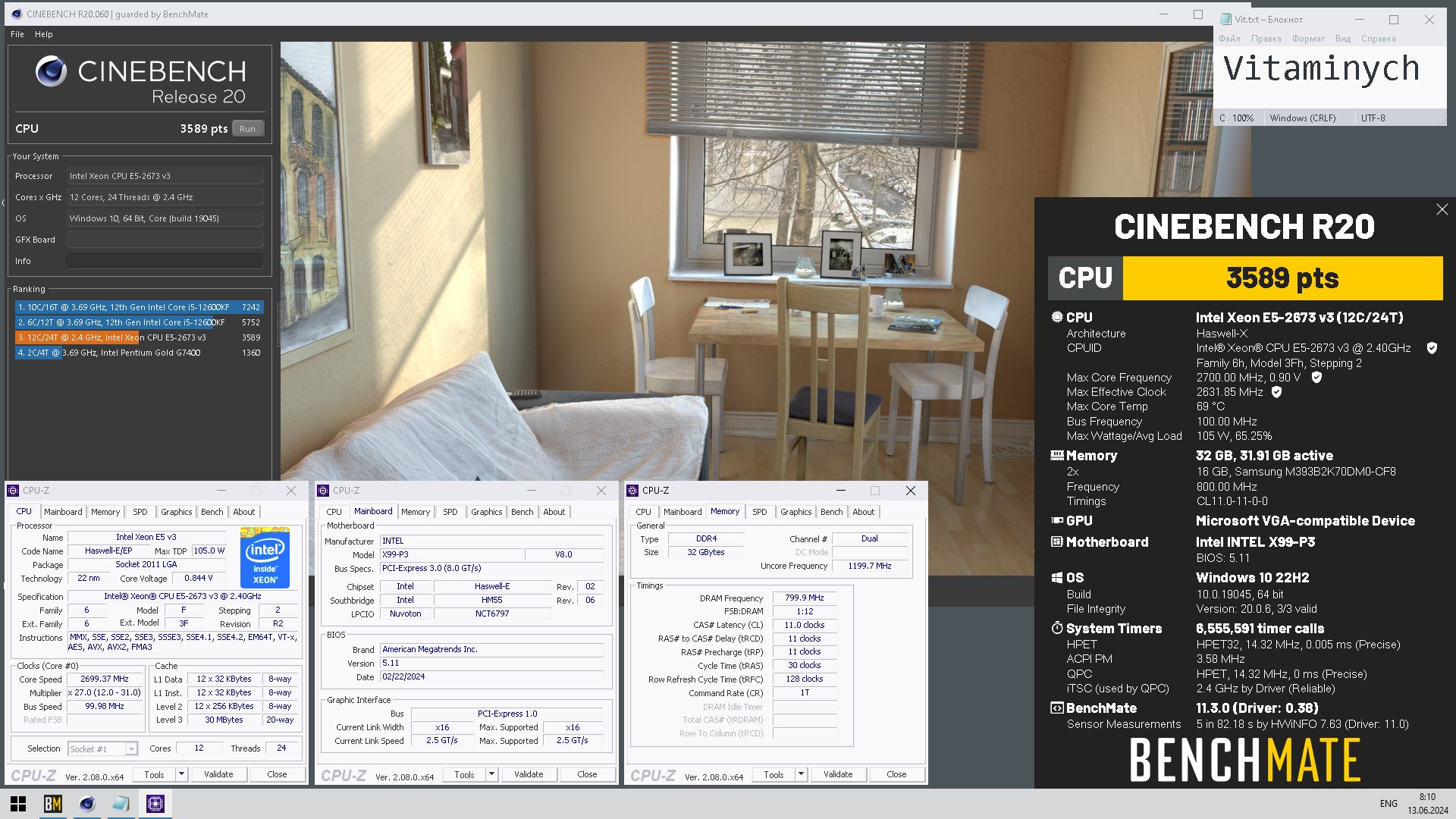Click the first CPU-Z window title icon

pyautogui.click(x=13, y=491)
